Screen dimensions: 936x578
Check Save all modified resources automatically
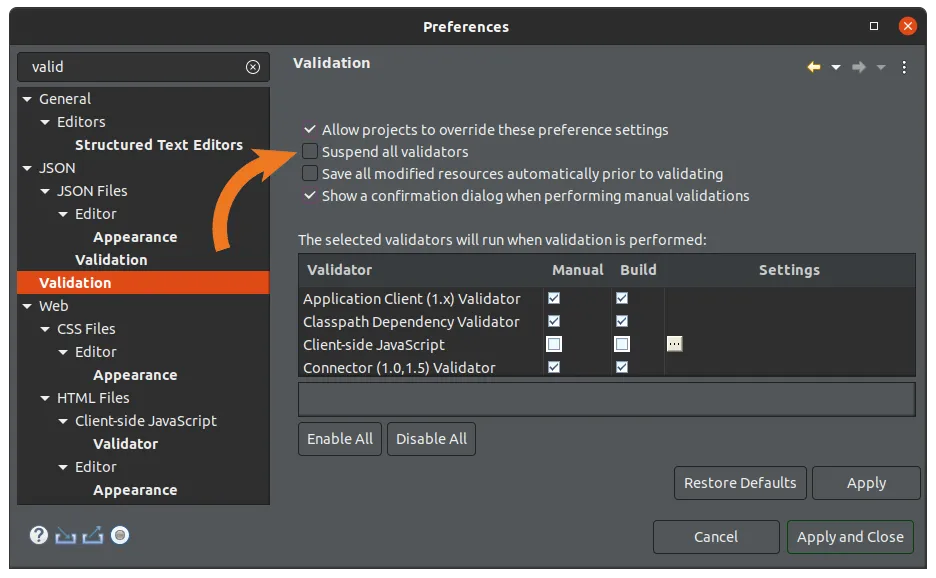point(310,173)
